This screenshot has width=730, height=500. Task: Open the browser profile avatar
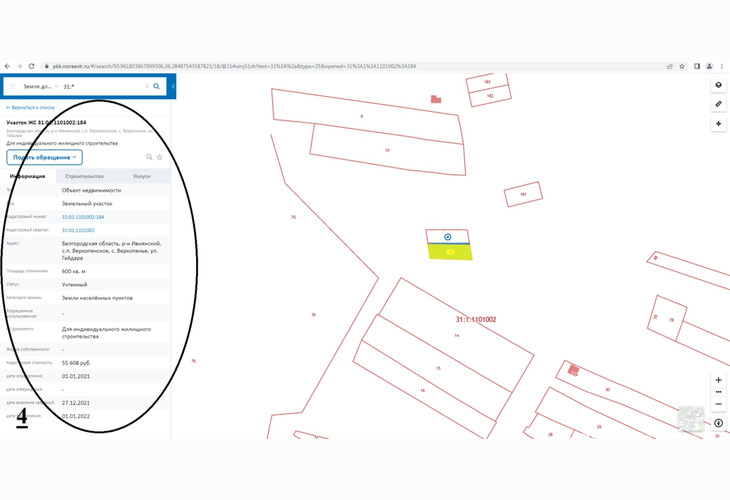(709, 67)
